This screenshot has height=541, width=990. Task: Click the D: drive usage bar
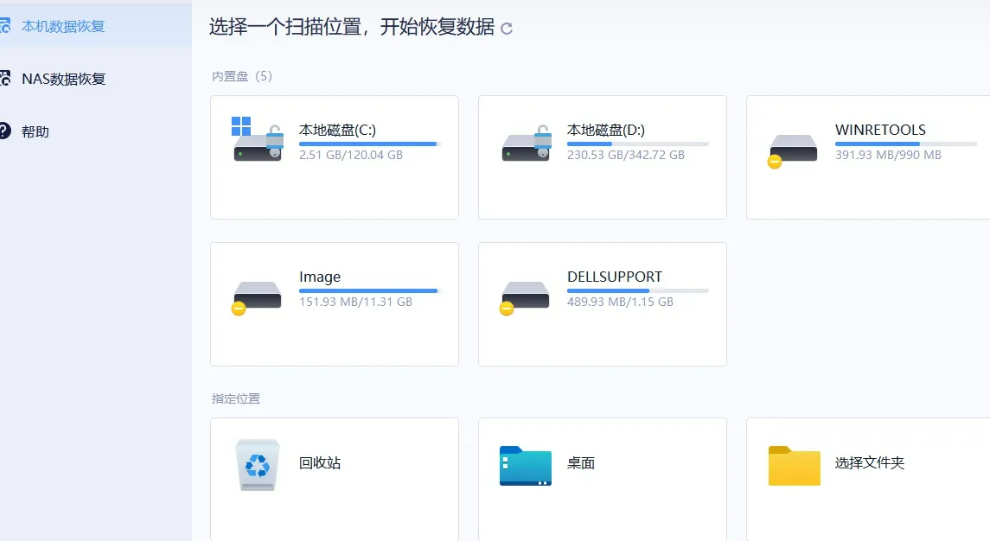coord(638,144)
